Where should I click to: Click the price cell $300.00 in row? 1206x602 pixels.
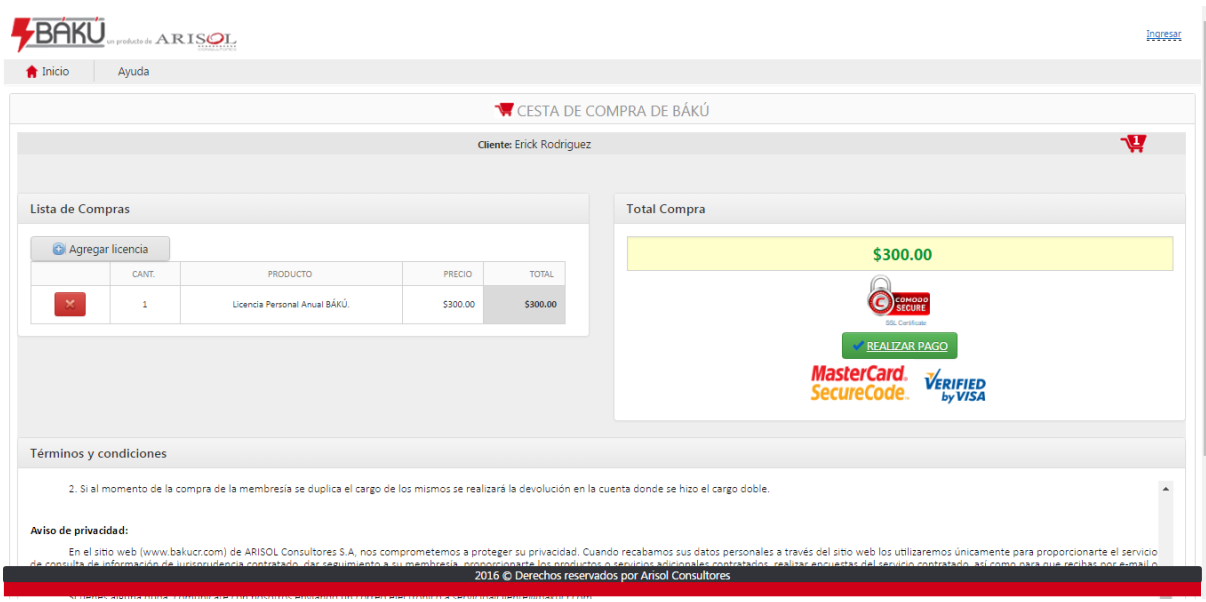(x=443, y=304)
